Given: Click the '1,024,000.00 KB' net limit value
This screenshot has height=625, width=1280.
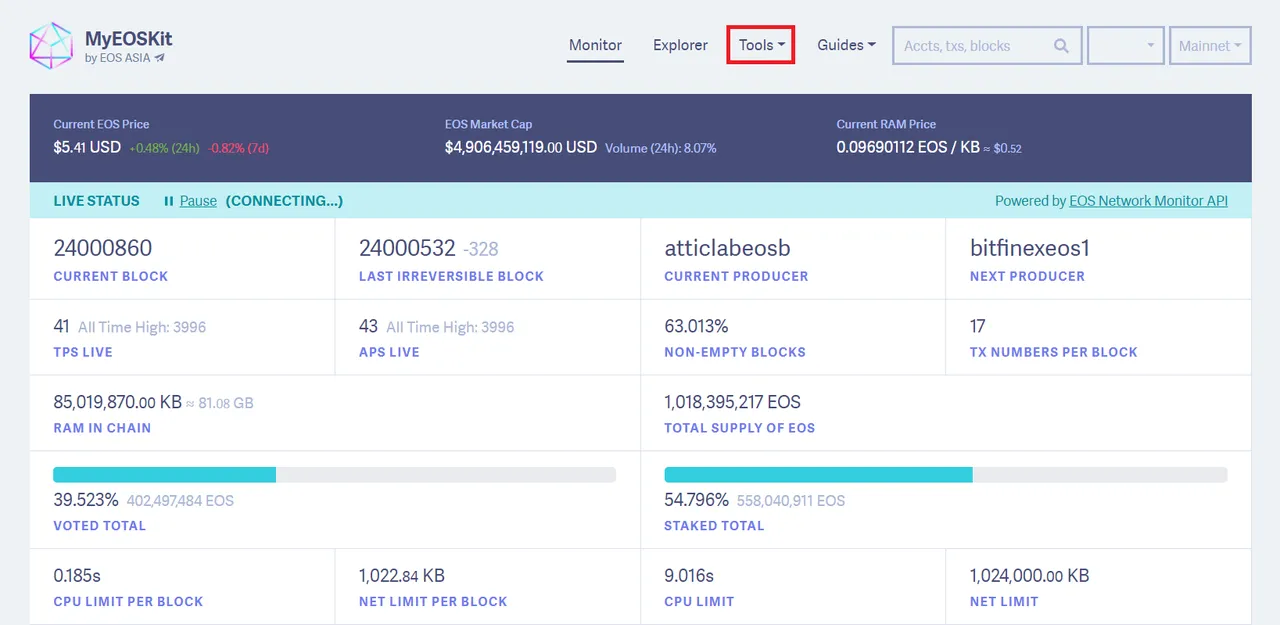Looking at the screenshot, I should click(x=1030, y=576).
